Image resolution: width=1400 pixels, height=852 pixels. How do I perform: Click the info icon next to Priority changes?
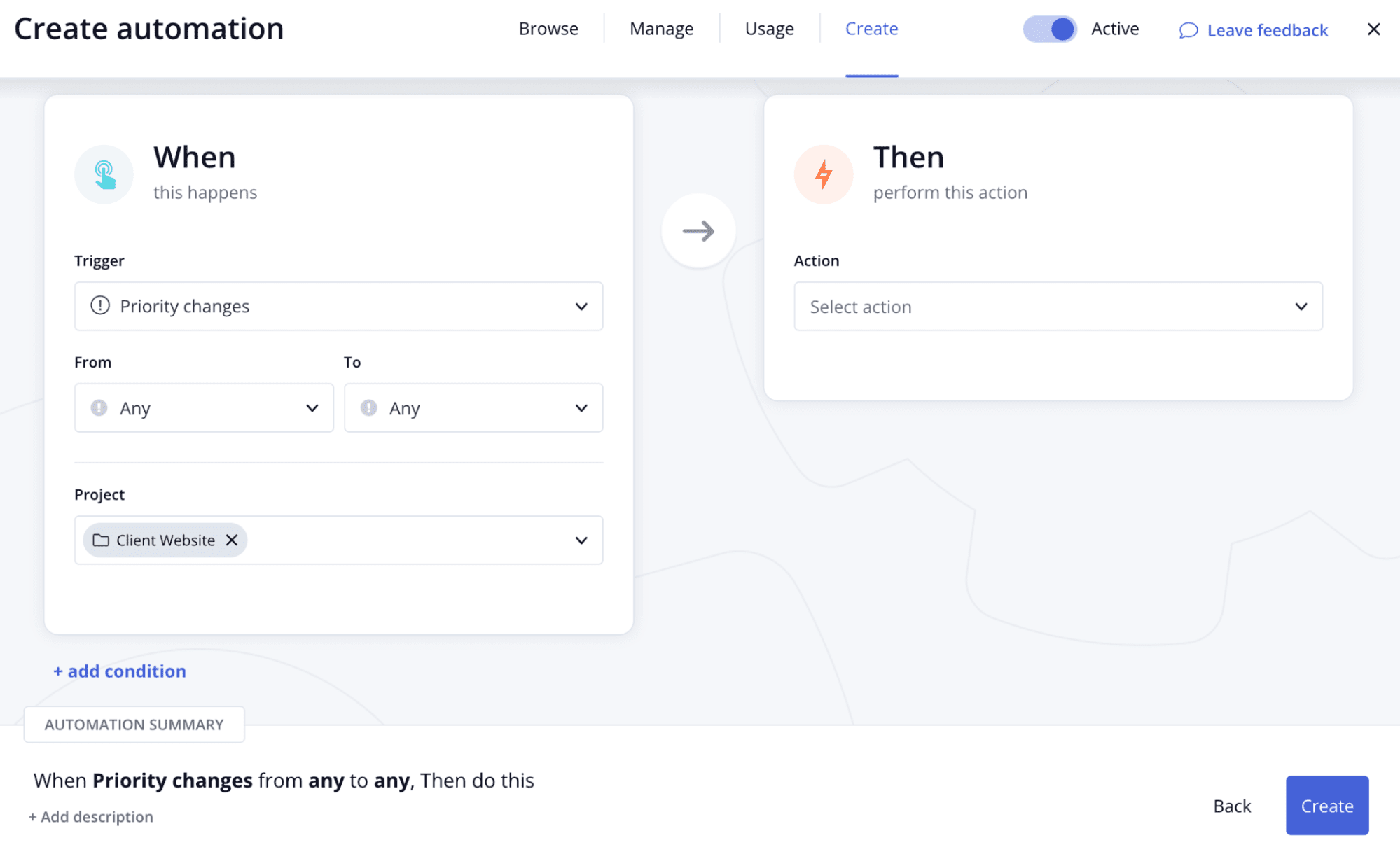(x=99, y=306)
